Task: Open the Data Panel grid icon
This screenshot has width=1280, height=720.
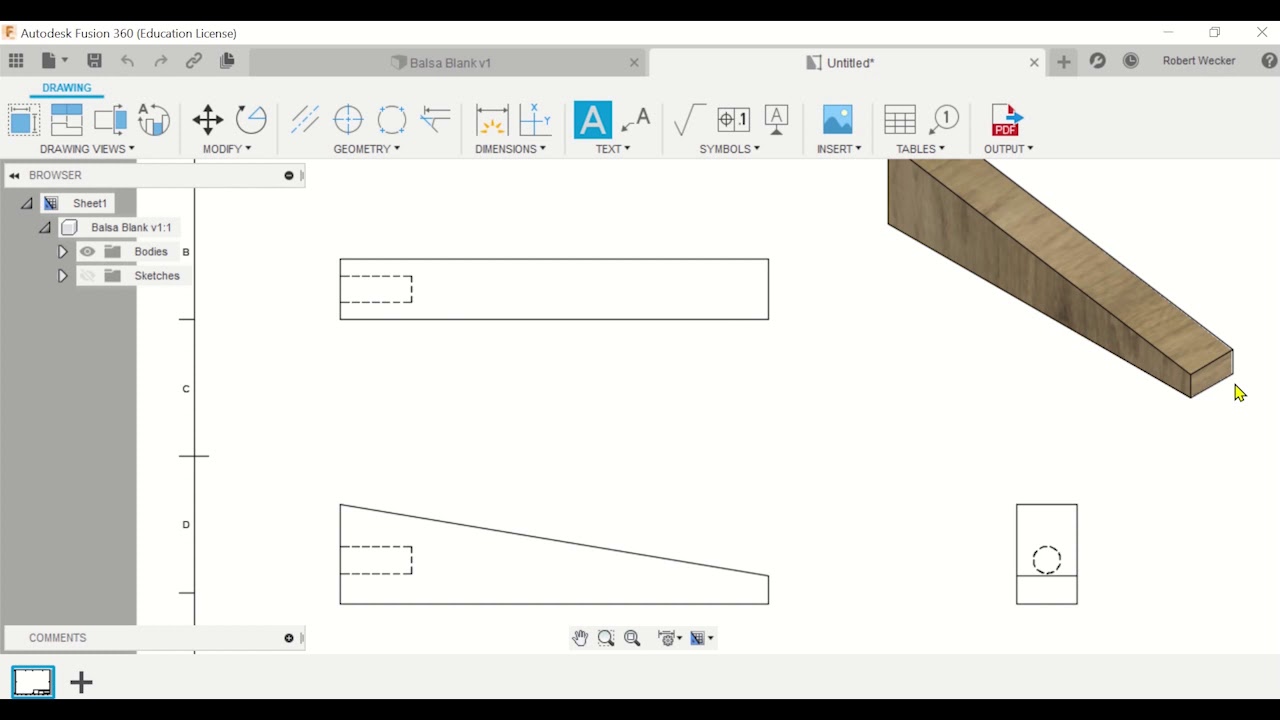Action: tap(16, 61)
